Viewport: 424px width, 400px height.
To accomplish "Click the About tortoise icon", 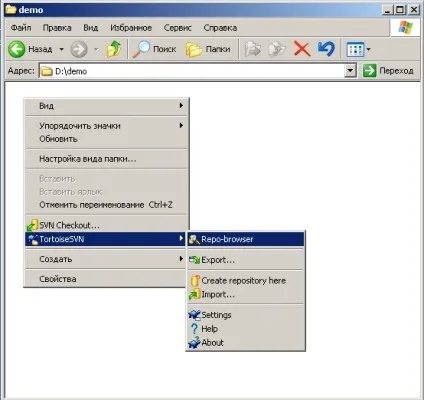I will pos(194,343).
